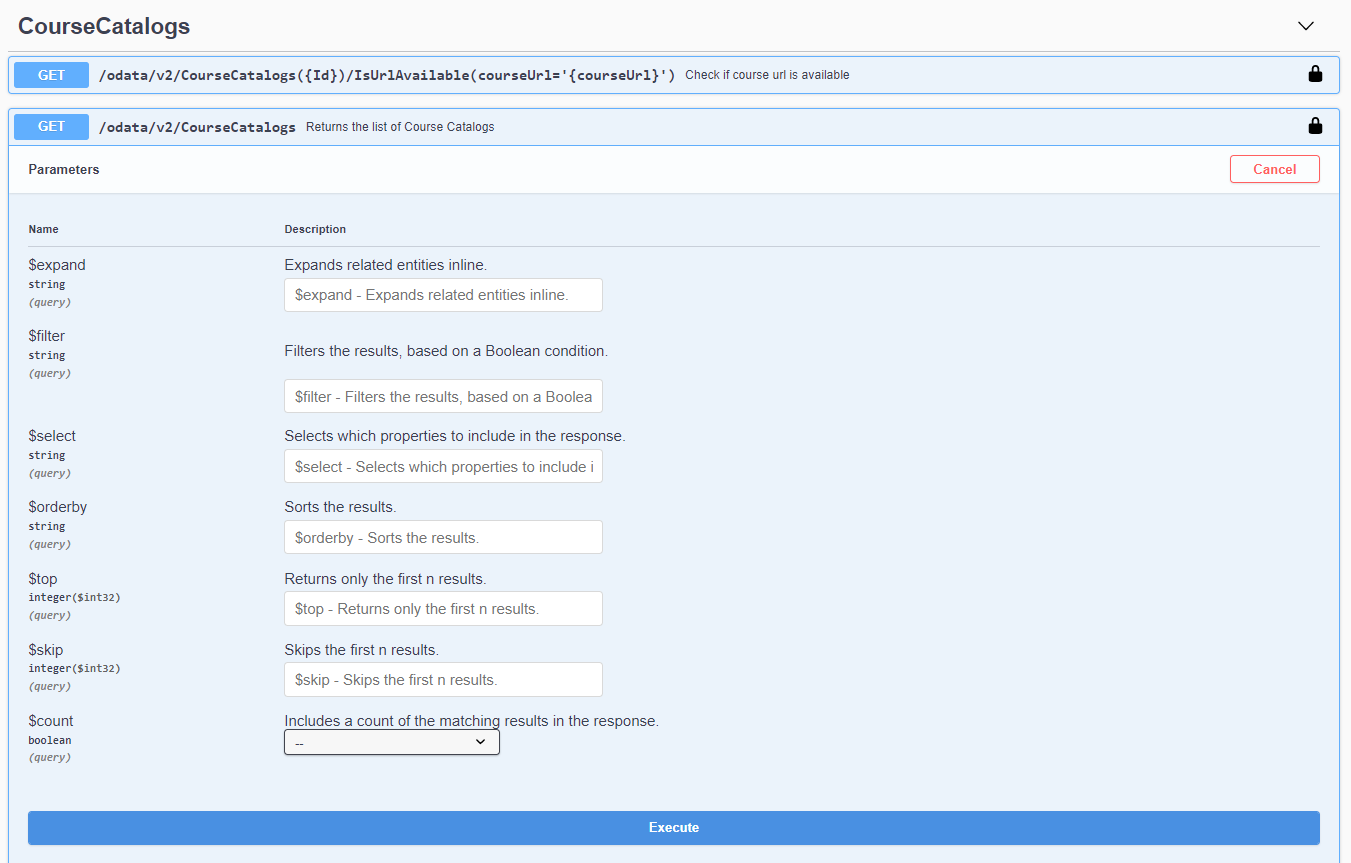The height and width of the screenshot is (863, 1351).
Task: Focus the $filter text input
Action: pyautogui.click(x=443, y=396)
